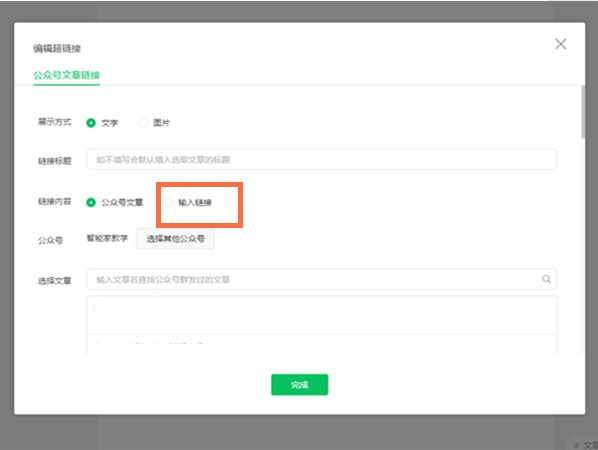
Task: Choose the 公众号文章 link content option
Action: coord(91,202)
